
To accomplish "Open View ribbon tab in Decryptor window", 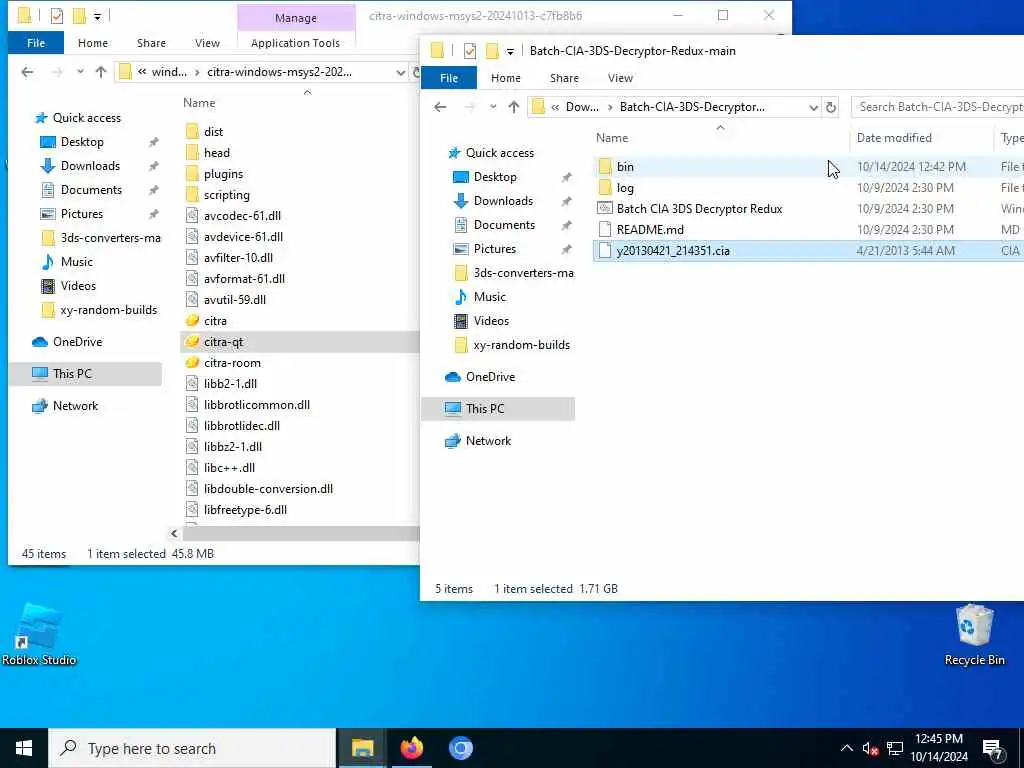I will pyautogui.click(x=620, y=78).
